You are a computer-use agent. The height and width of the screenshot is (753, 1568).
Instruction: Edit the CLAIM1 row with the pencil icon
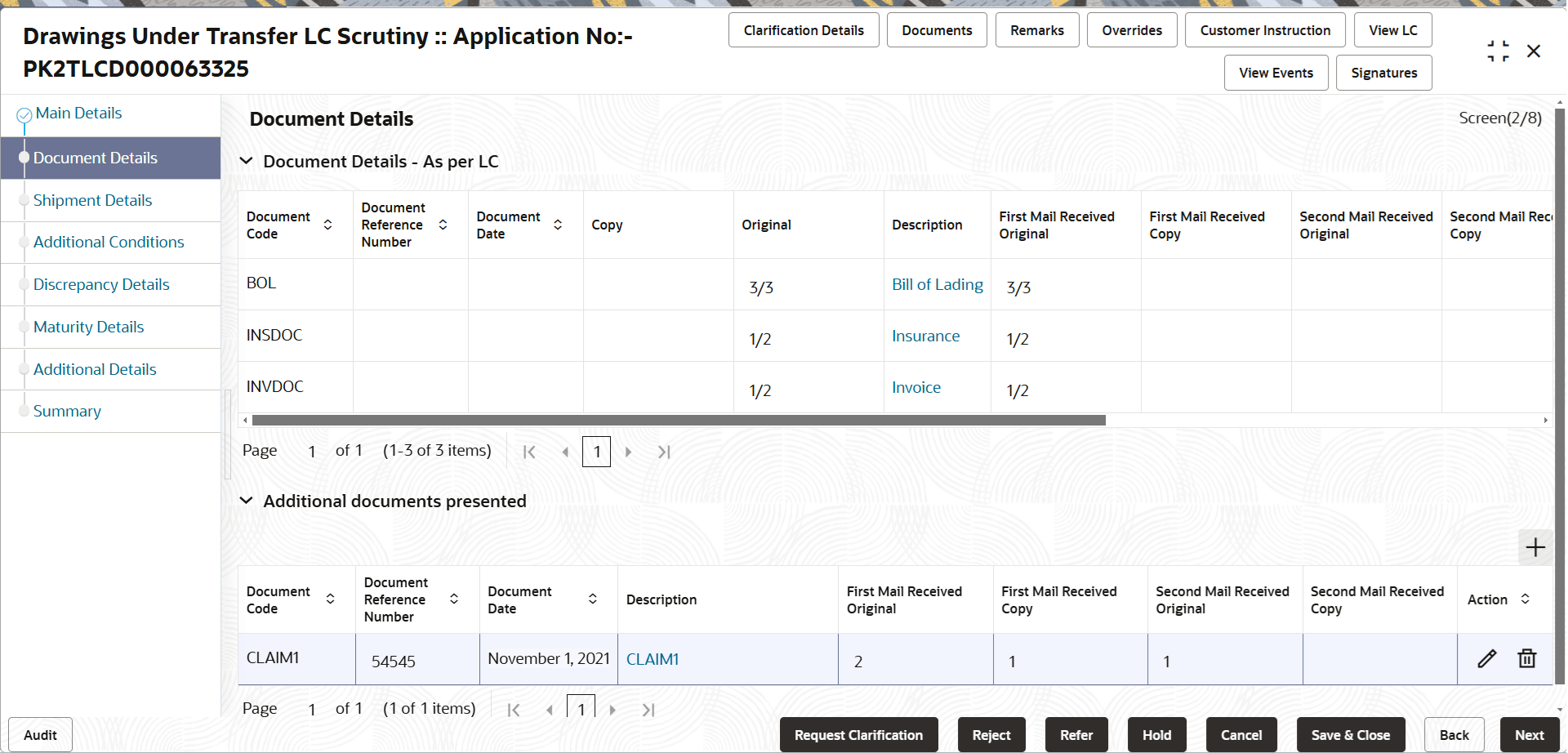1486,658
